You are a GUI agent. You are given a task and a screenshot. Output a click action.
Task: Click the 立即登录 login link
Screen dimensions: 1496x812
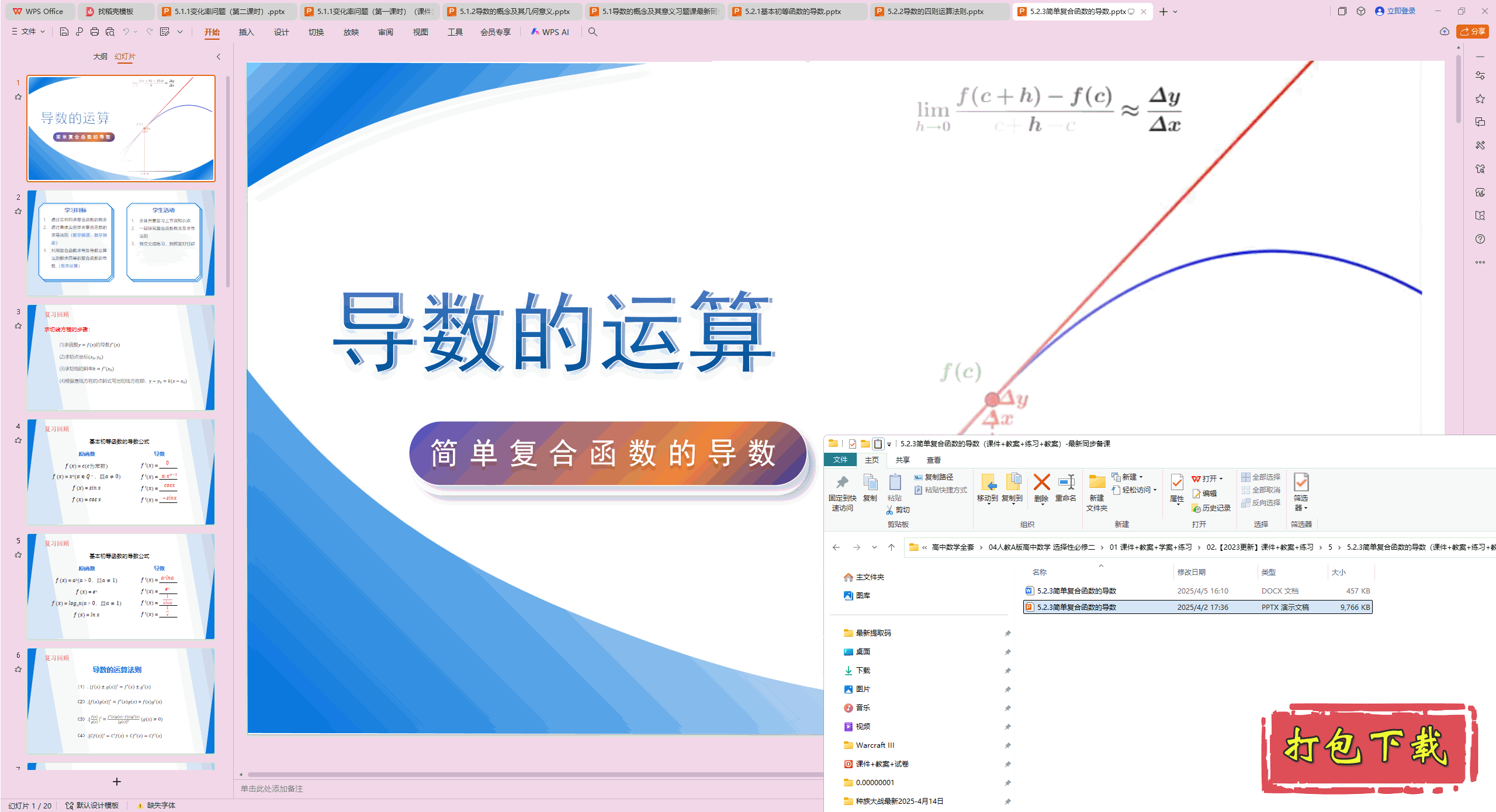(x=1395, y=11)
